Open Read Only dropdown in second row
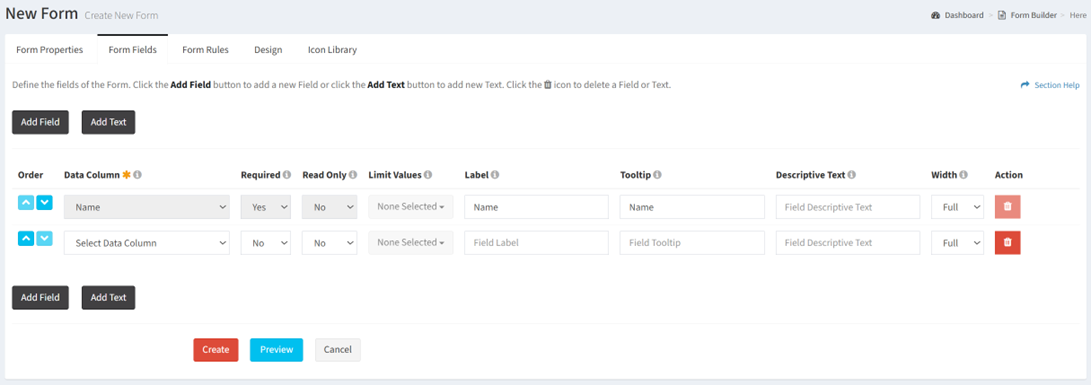The image size is (1091, 385). coord(330,243)
